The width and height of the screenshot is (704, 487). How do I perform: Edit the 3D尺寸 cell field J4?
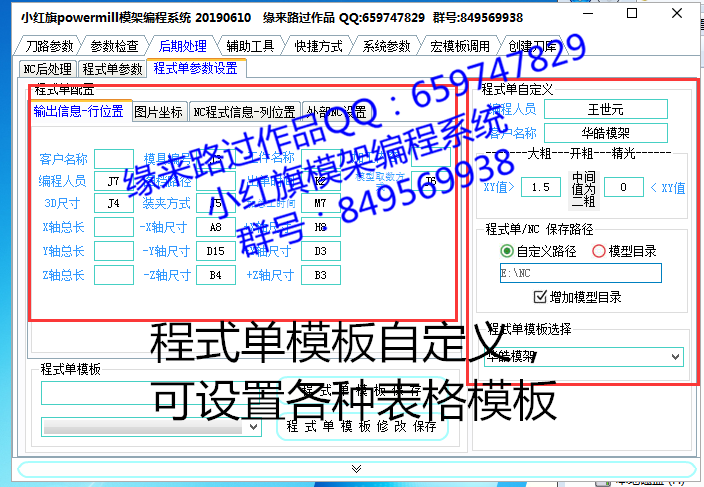coord(114,203)
